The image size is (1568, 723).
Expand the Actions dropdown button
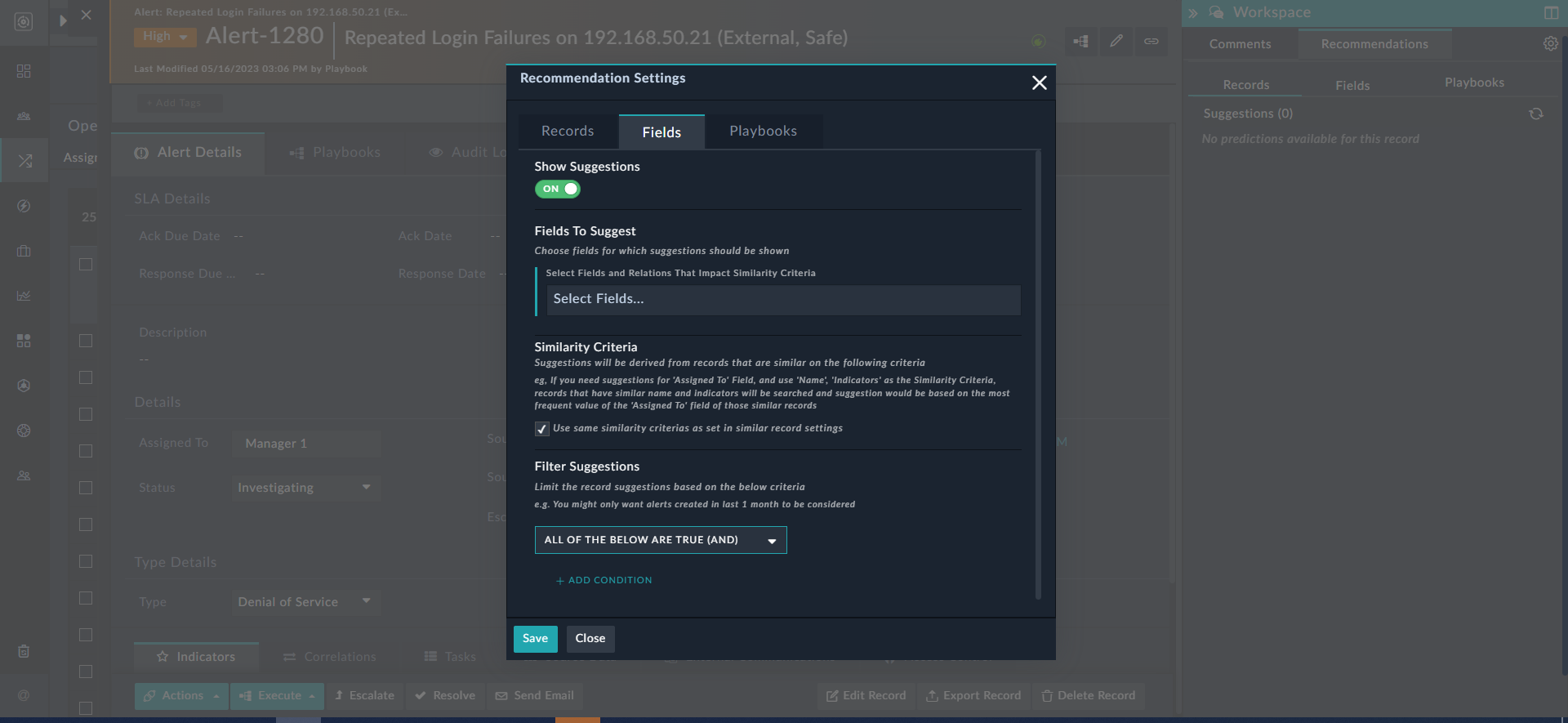point(182,696)
